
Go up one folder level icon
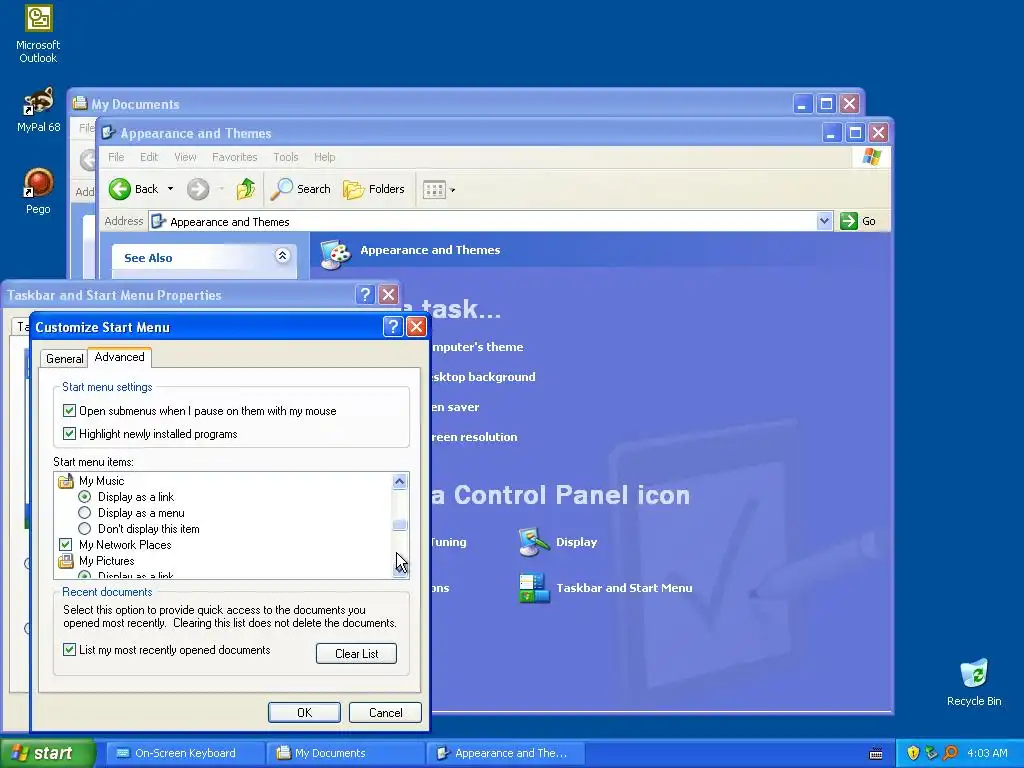(246, 189)
